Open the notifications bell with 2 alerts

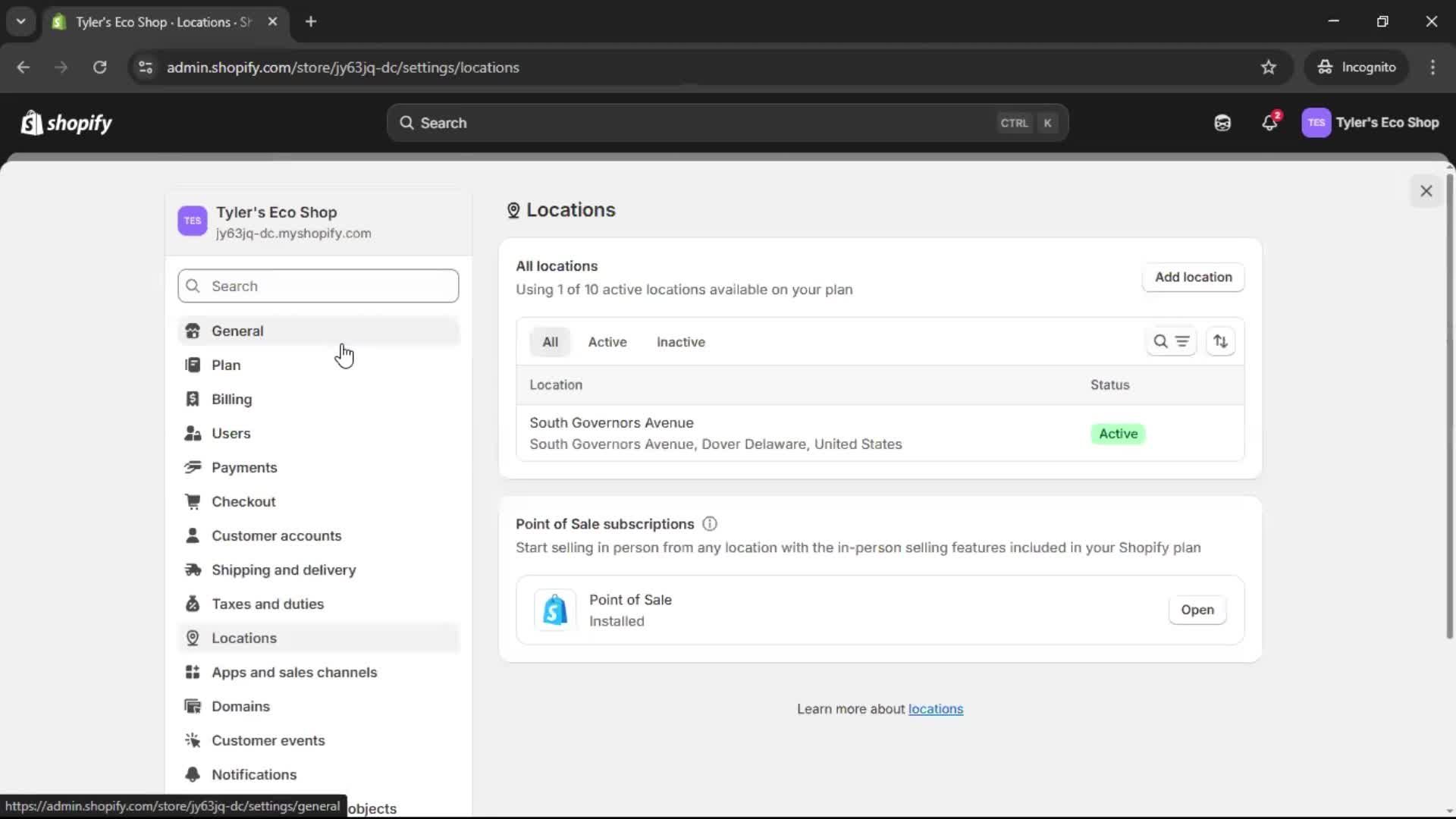click(1269, 122)
